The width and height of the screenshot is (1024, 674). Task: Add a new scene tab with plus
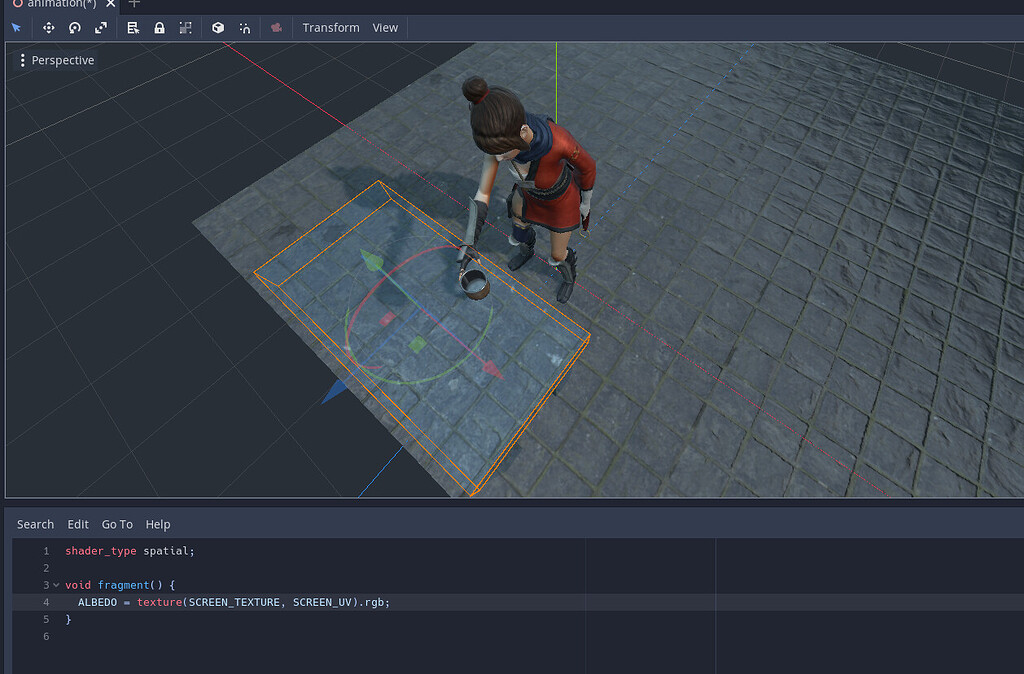(134, 4)
